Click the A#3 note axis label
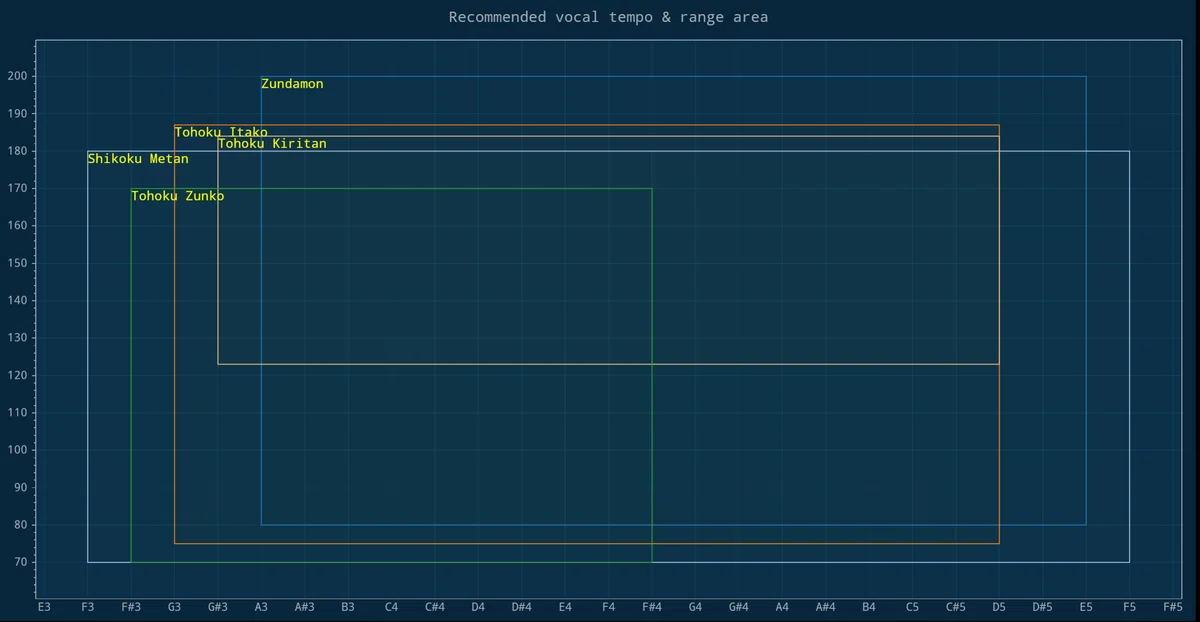The width and height of the screenshot is (1200, 622). [305, 607]
